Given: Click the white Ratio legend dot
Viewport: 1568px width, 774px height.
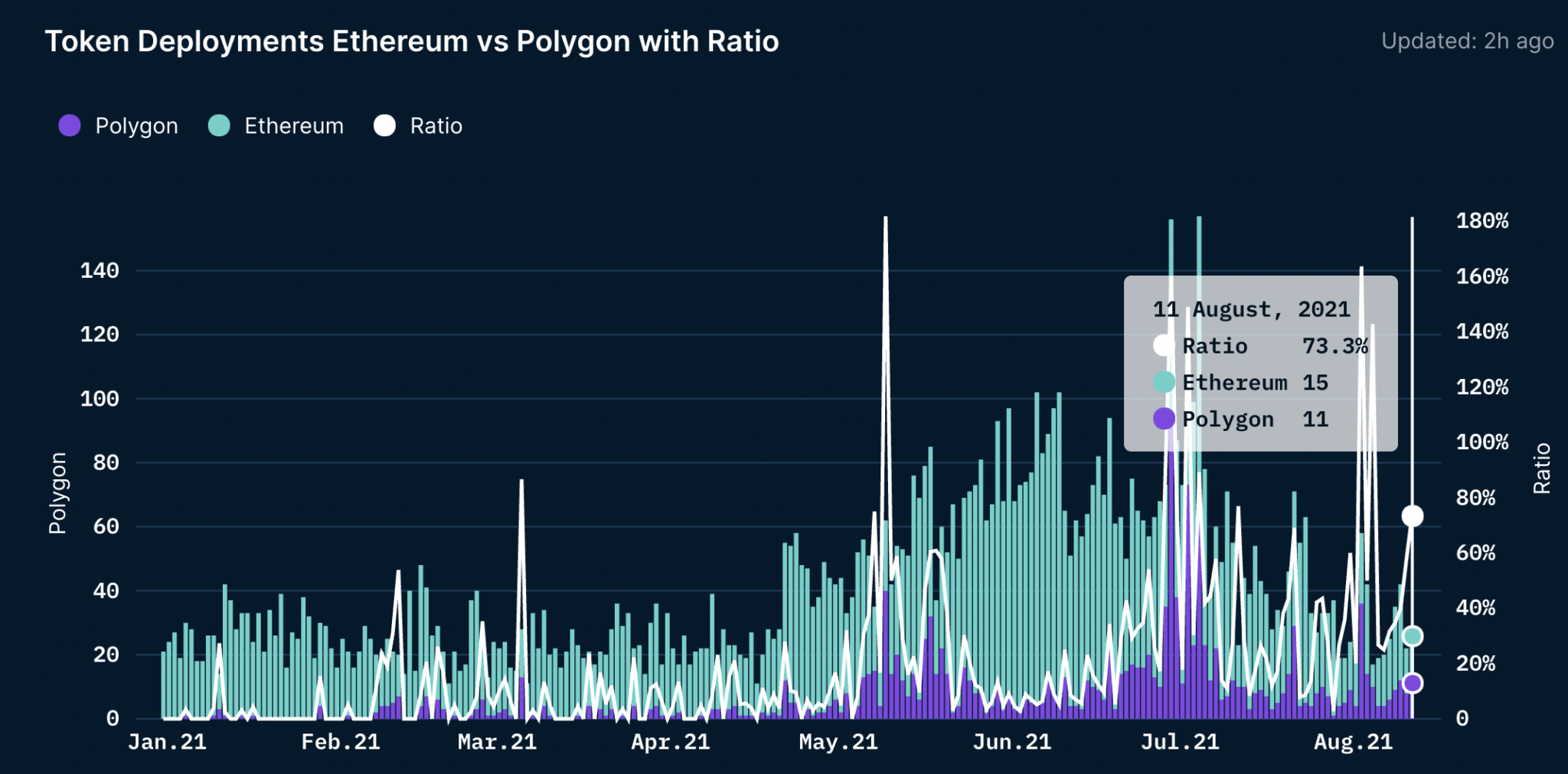Looking at the screenshot, I should pos(384,126).
